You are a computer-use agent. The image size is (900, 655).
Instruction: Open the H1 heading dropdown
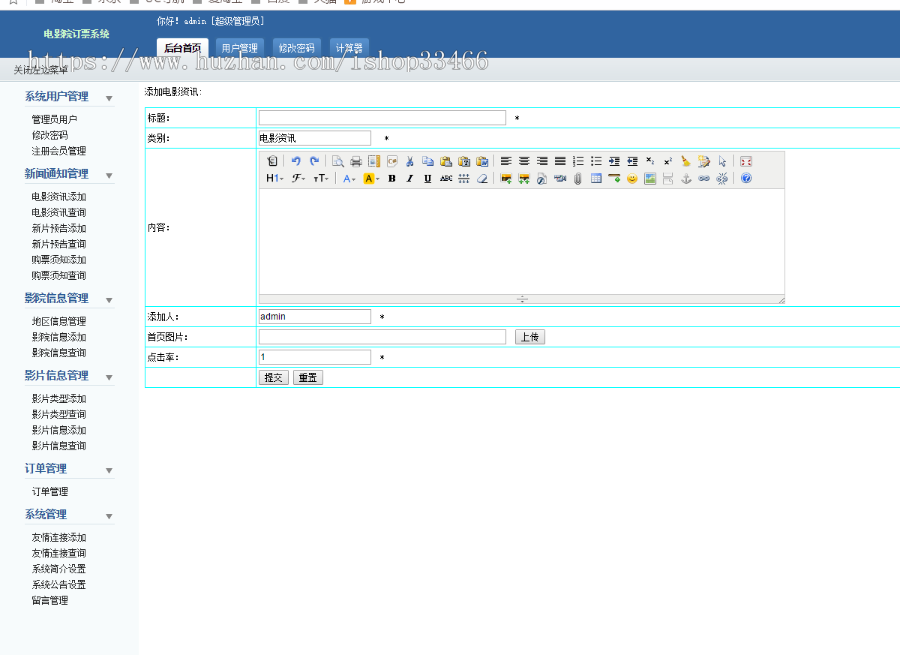274,179
